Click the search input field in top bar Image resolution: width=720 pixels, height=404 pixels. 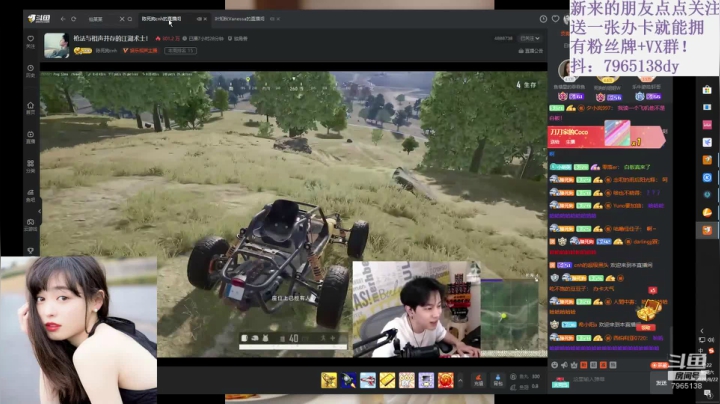(102, 19)
